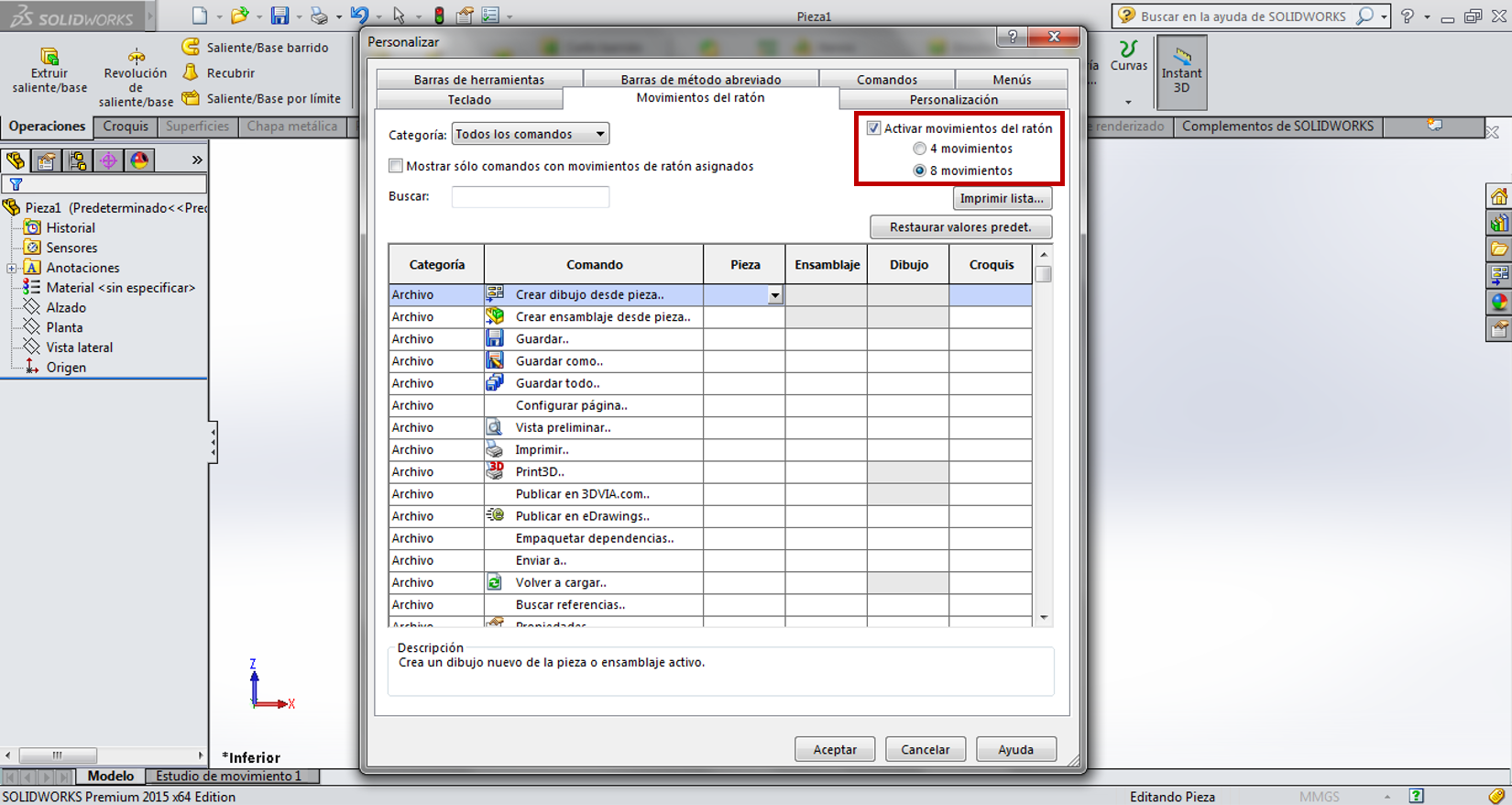Expand the manager tabs chevron
This screenshot has height=805, width=1512.
(x=197, y=160)
